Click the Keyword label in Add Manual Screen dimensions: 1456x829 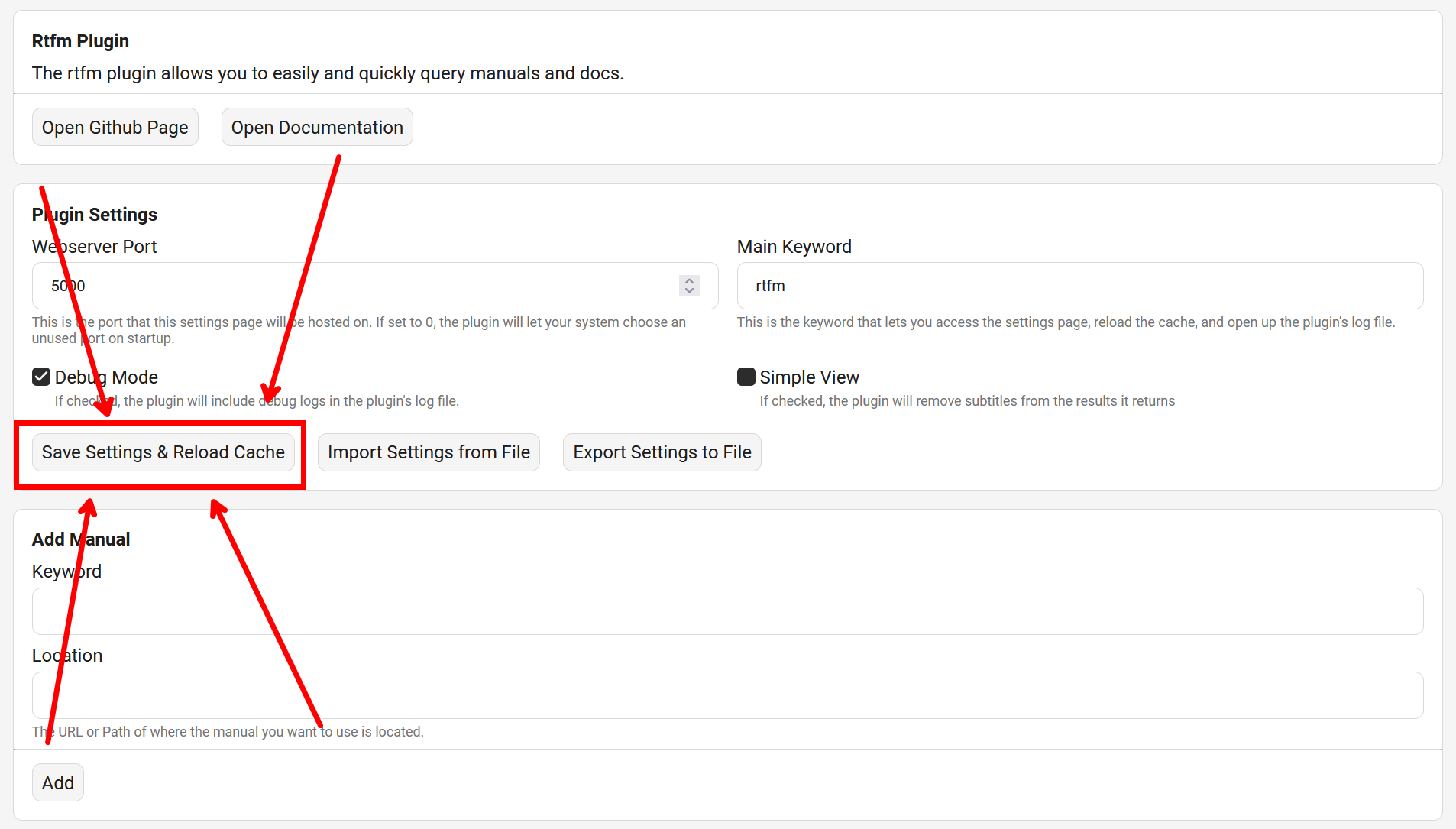(66, 572)
